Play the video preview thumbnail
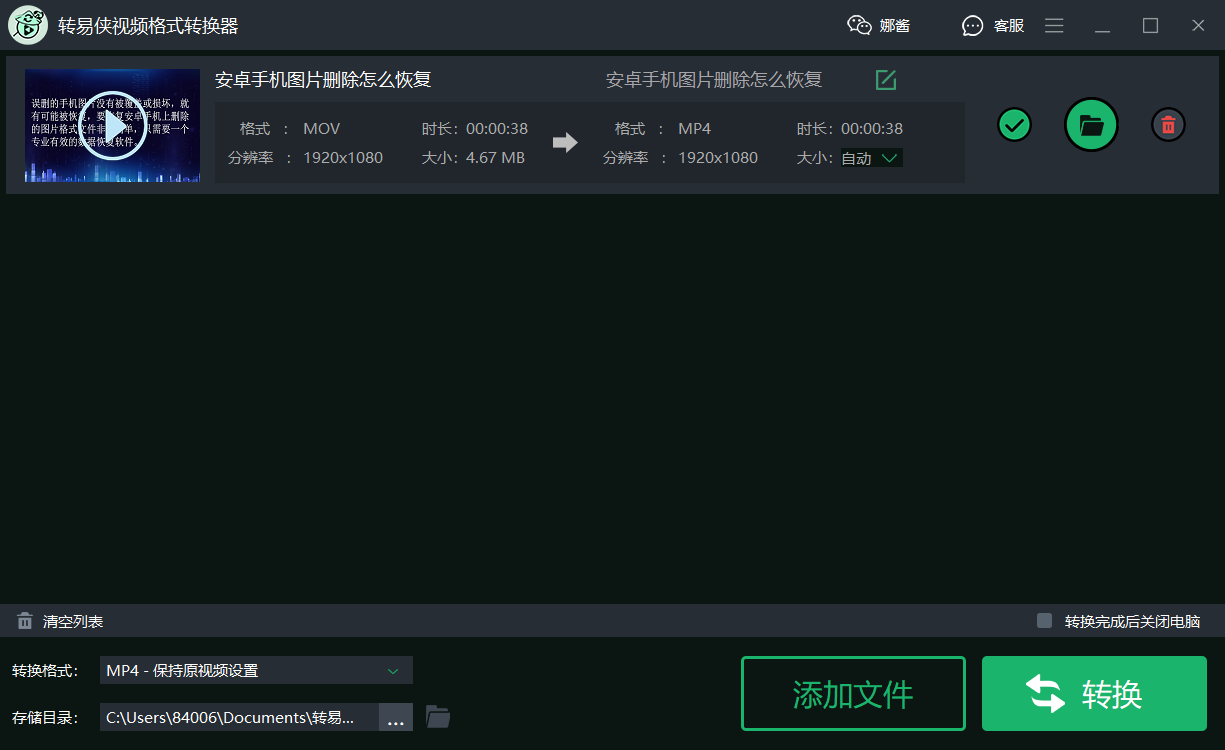Viewport: 1225px width, 750px height. pyautogui.click(x=112, y=125)
